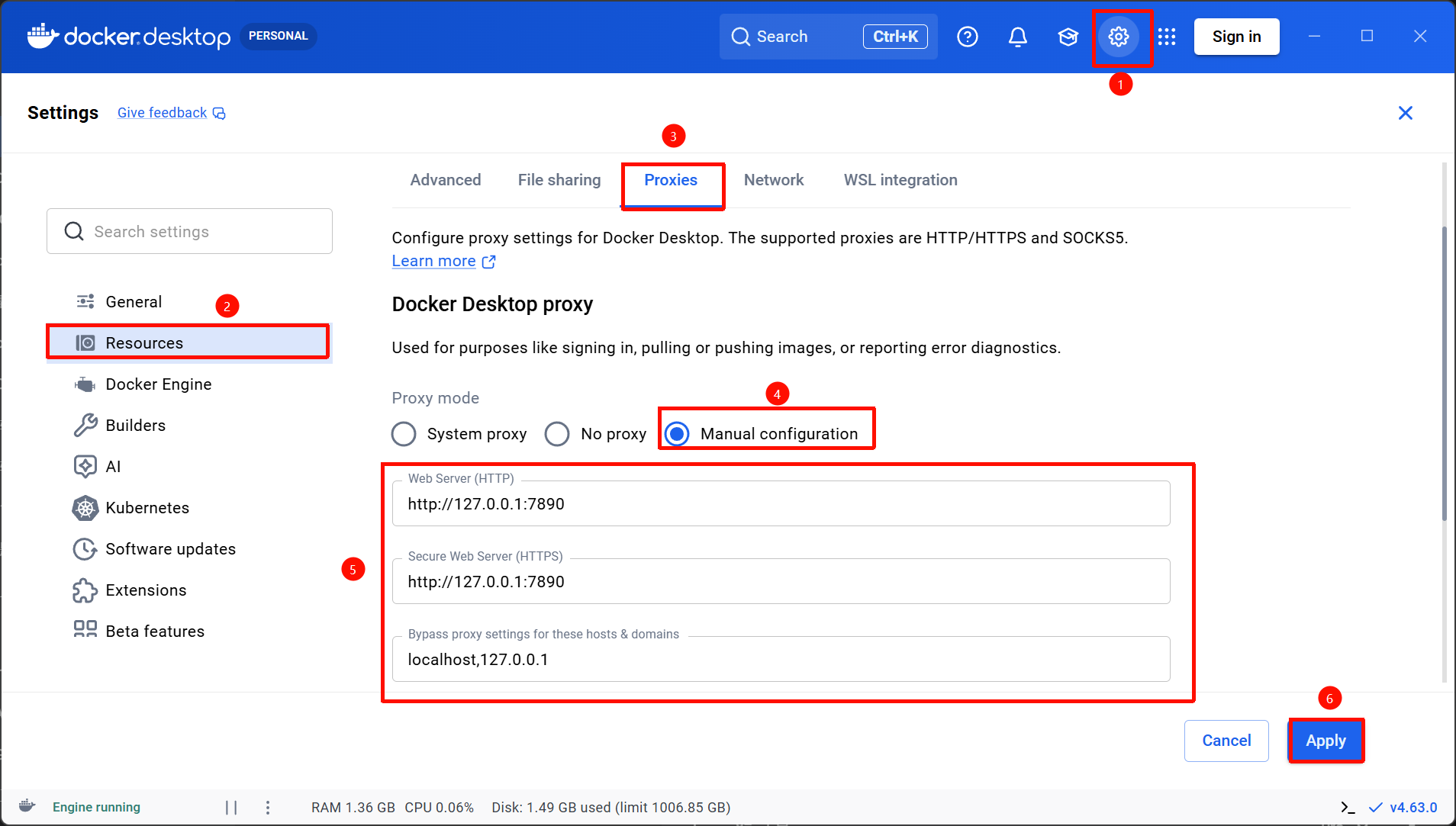Switch to the Proxies tab

coord(671,180)
